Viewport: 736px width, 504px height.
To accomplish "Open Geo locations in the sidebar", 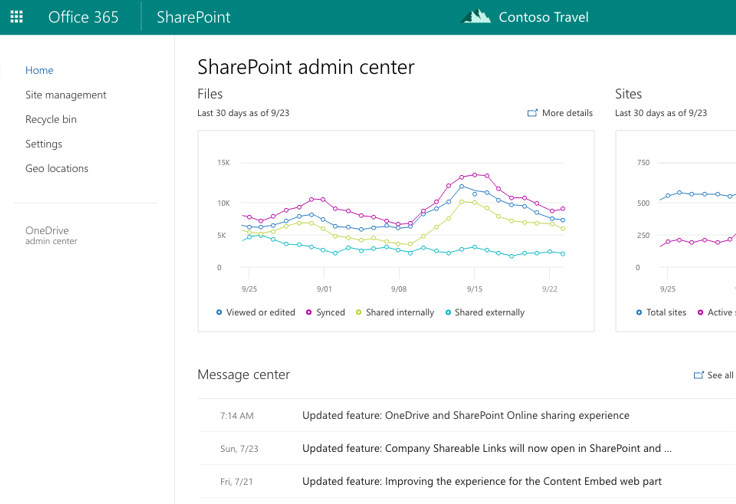I will coord(57,169).
